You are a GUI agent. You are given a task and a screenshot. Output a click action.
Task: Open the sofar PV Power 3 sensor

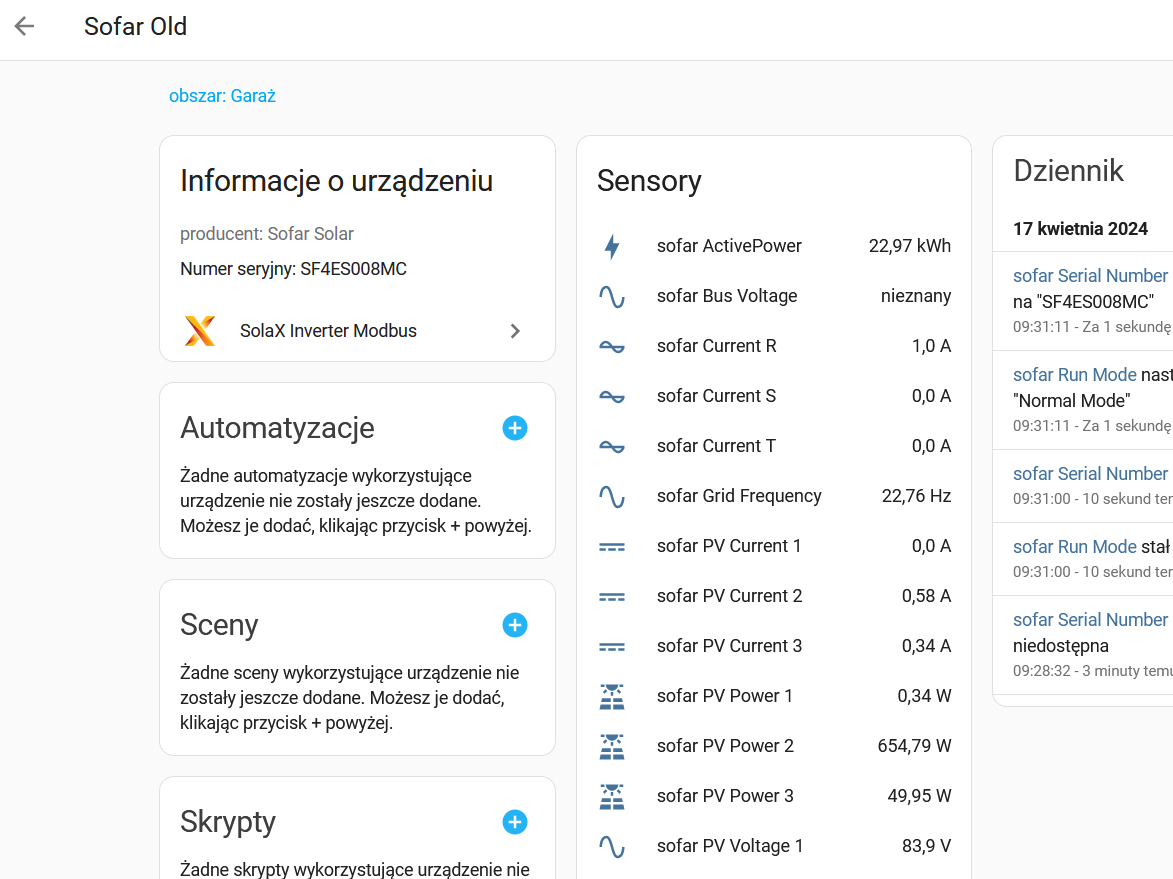coord(774,796)
